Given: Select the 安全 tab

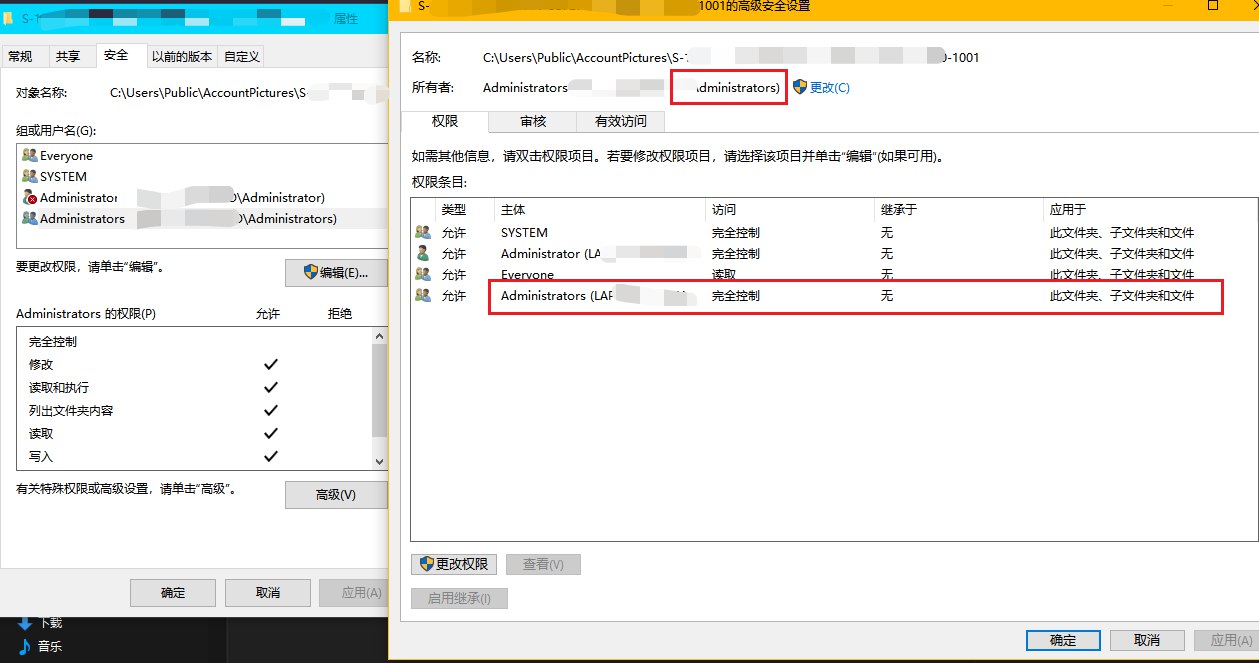Looking at the screenshot, I should (x=116, y=56).
